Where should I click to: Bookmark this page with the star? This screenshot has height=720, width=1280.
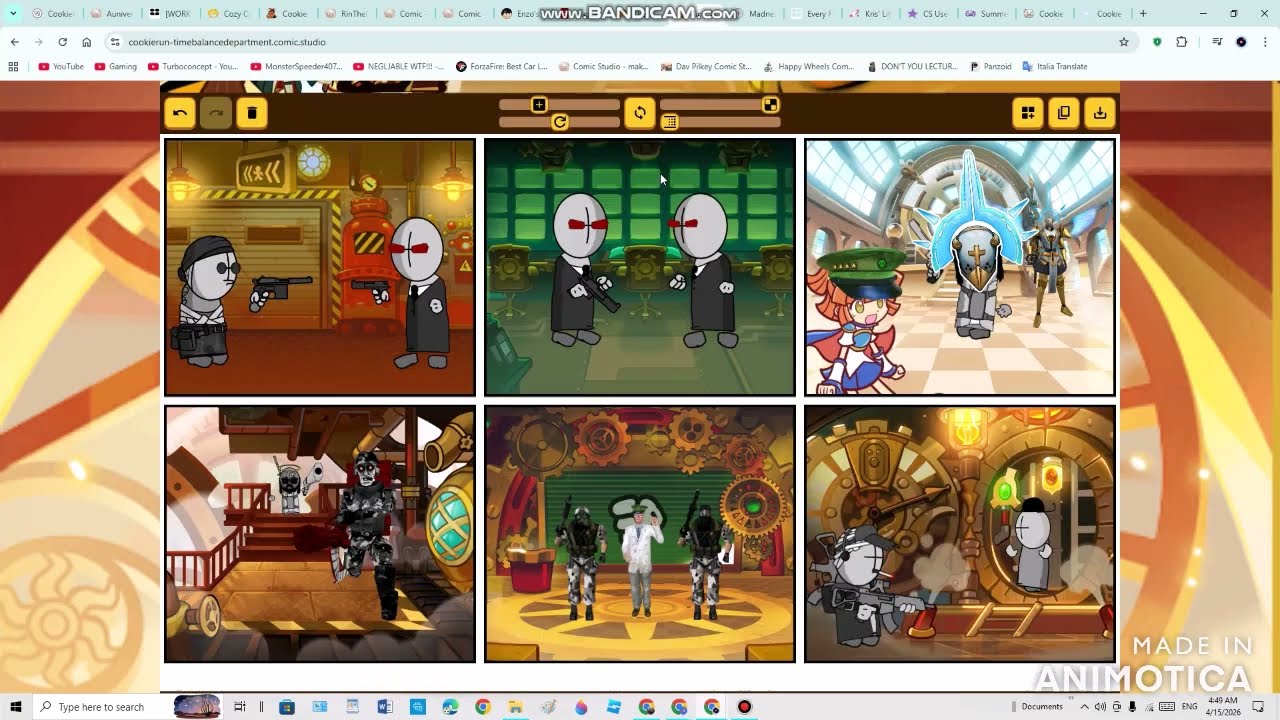coord(1124,42)
